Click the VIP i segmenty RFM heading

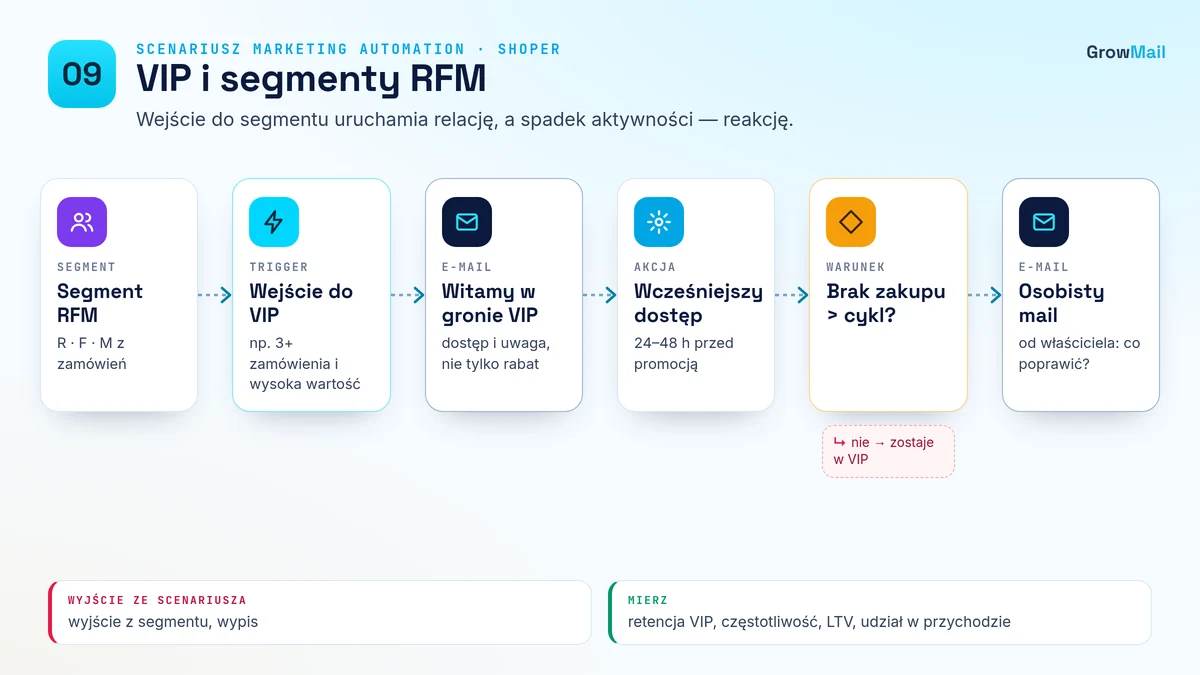(311, 78)
